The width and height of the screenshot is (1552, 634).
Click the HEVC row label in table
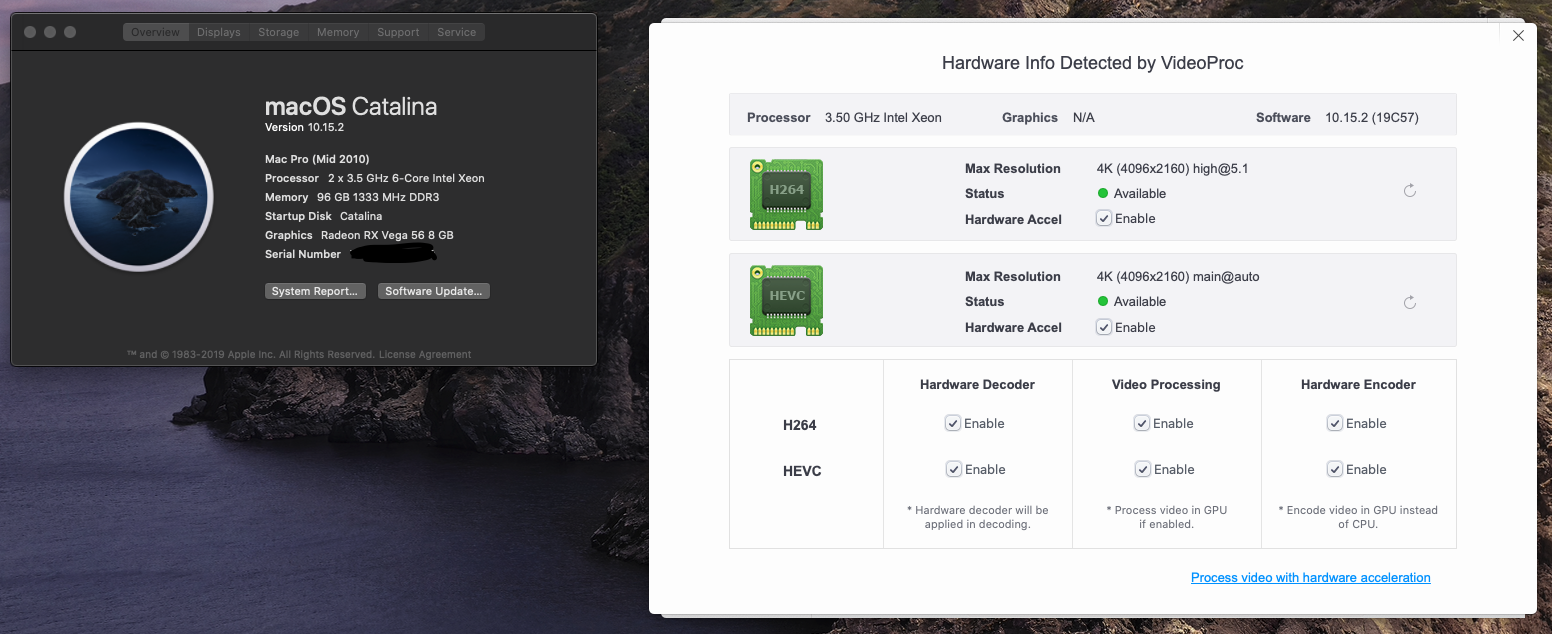point(802,471)
